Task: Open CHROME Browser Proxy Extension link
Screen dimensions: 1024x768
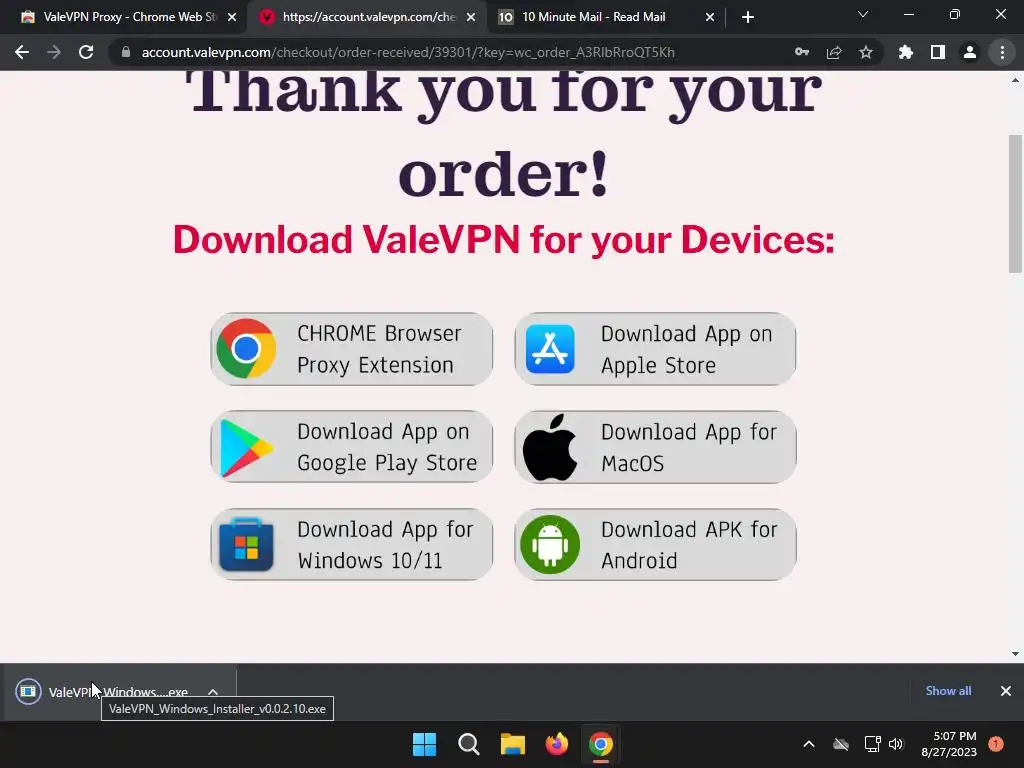Action: point(351,349)
